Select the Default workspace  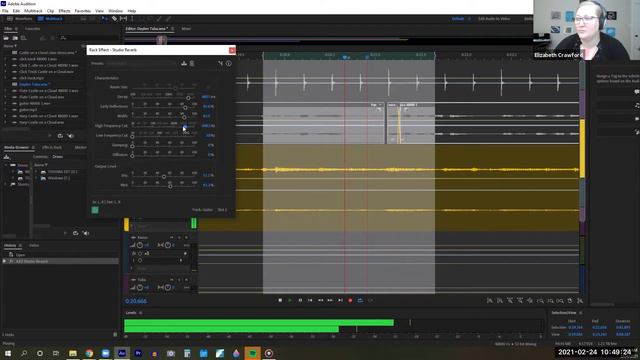(458, 19)
